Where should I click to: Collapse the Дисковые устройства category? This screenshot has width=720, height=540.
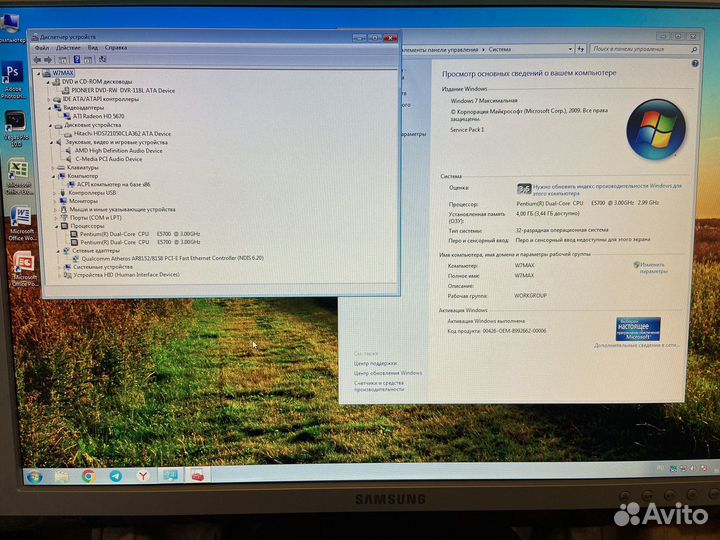point(51,125)
